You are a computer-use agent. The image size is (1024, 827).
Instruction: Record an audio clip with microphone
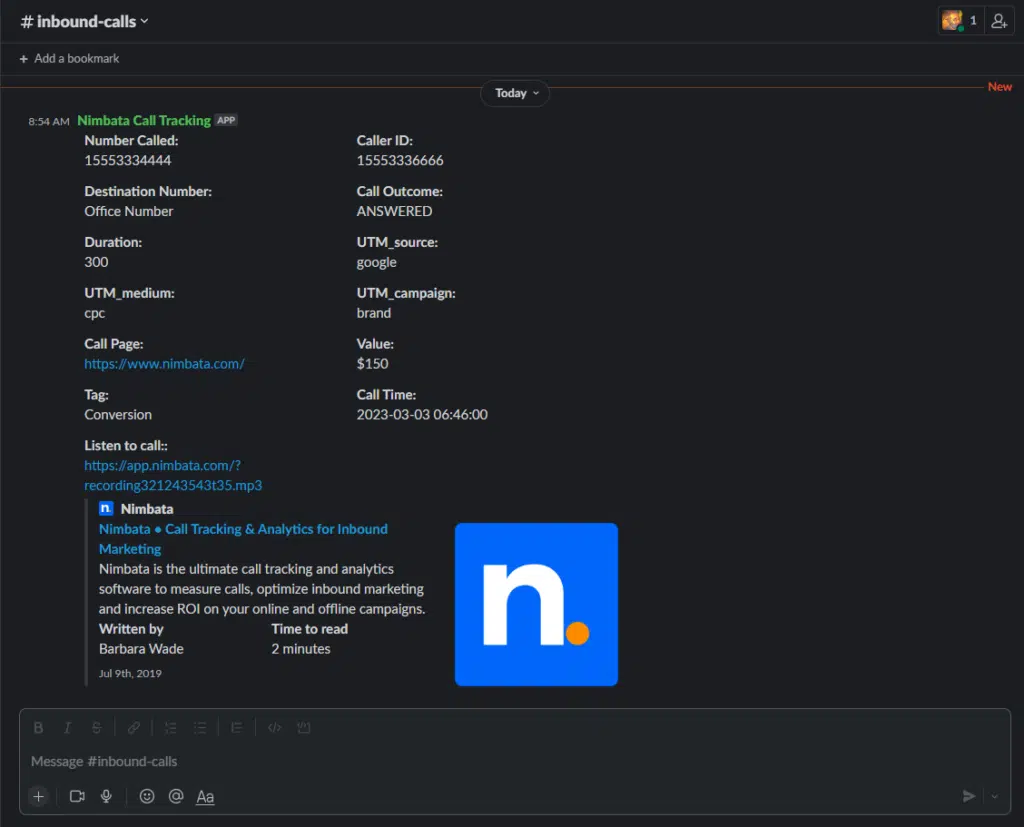(x=106, y=796)
